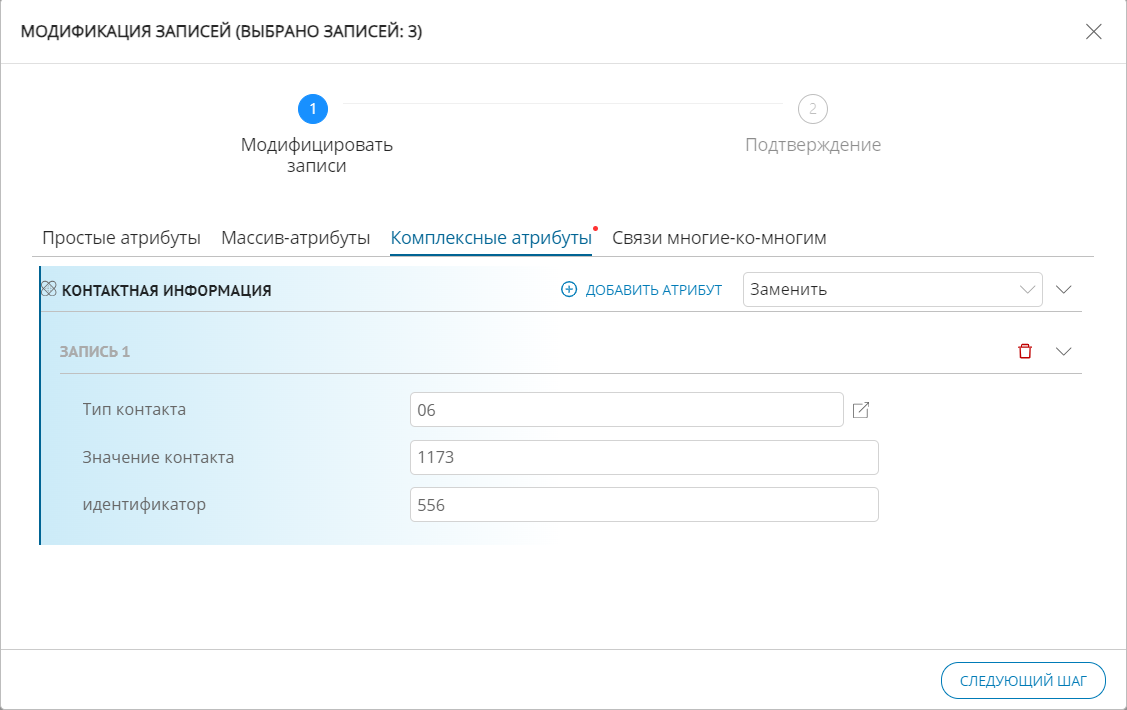Collapse the Контактная информация section

point(1063,289)
